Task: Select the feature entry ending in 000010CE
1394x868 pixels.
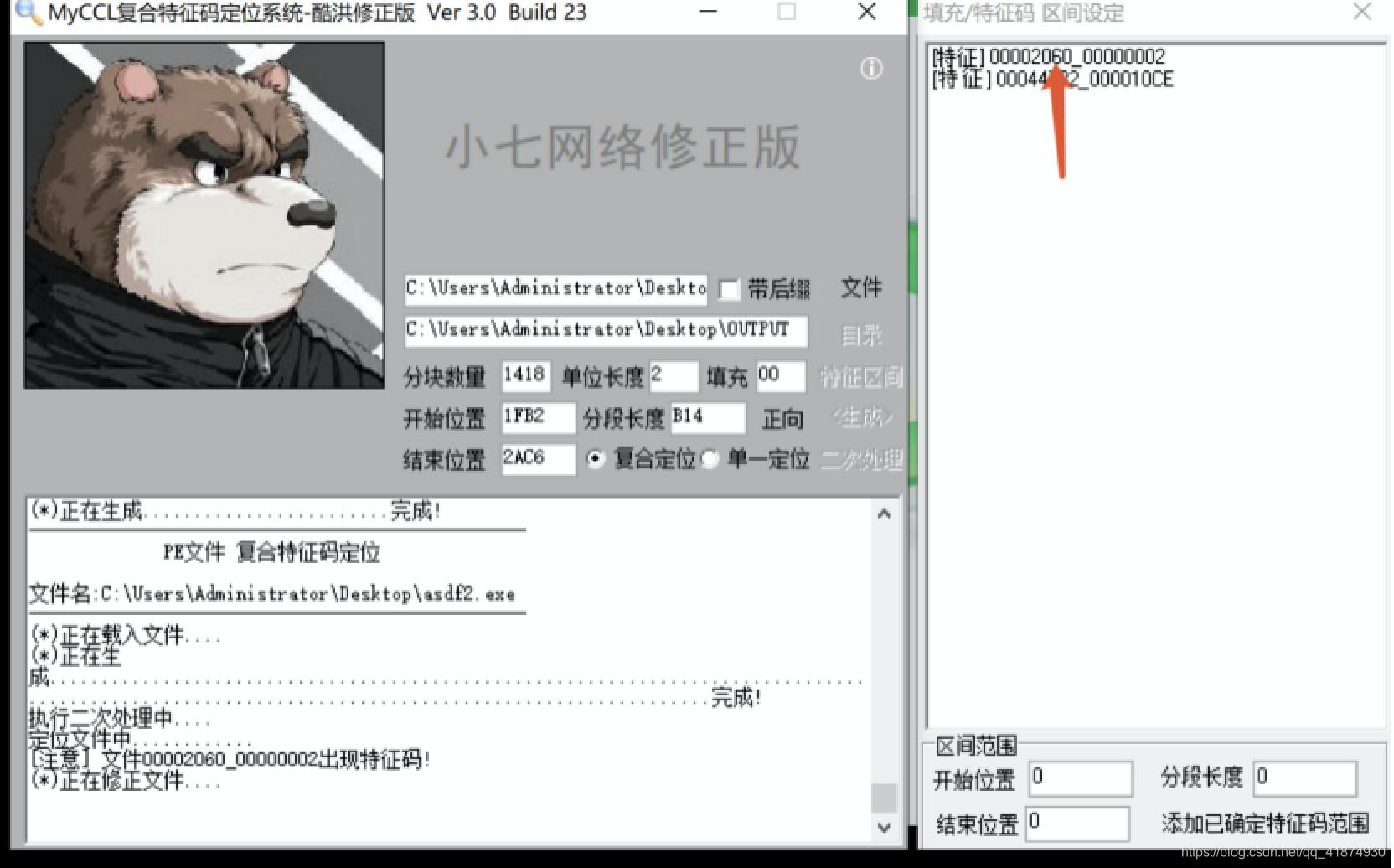Action: (x=1053, y=80)
